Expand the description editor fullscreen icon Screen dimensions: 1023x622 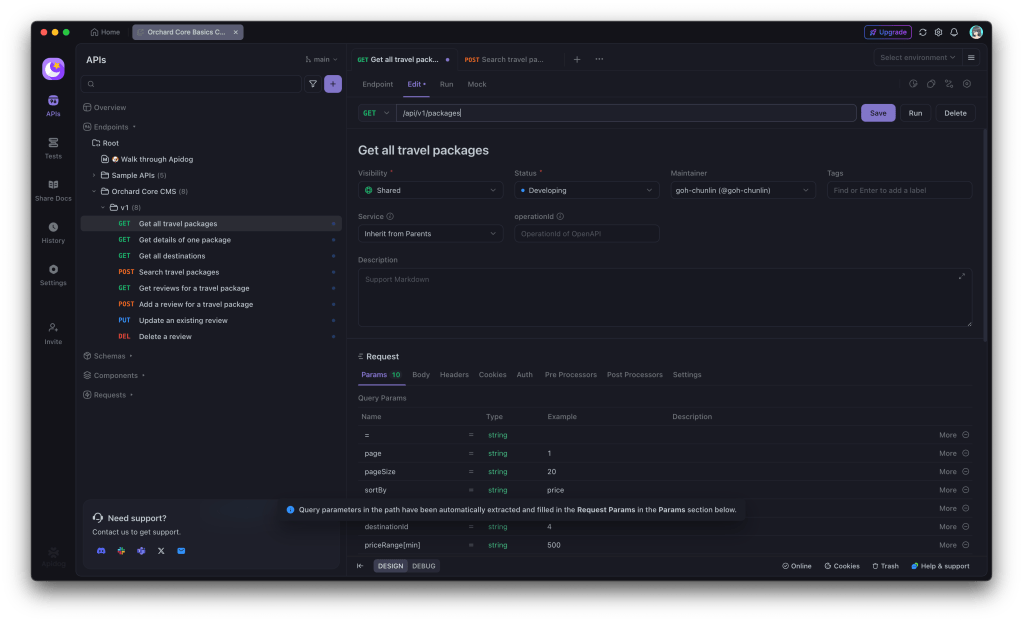click(x=962, y=276)
